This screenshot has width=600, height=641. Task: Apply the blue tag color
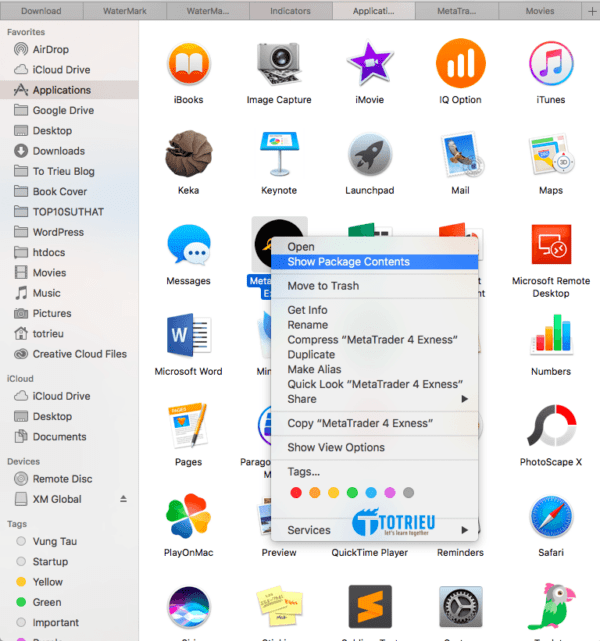(x=371, y=493)
